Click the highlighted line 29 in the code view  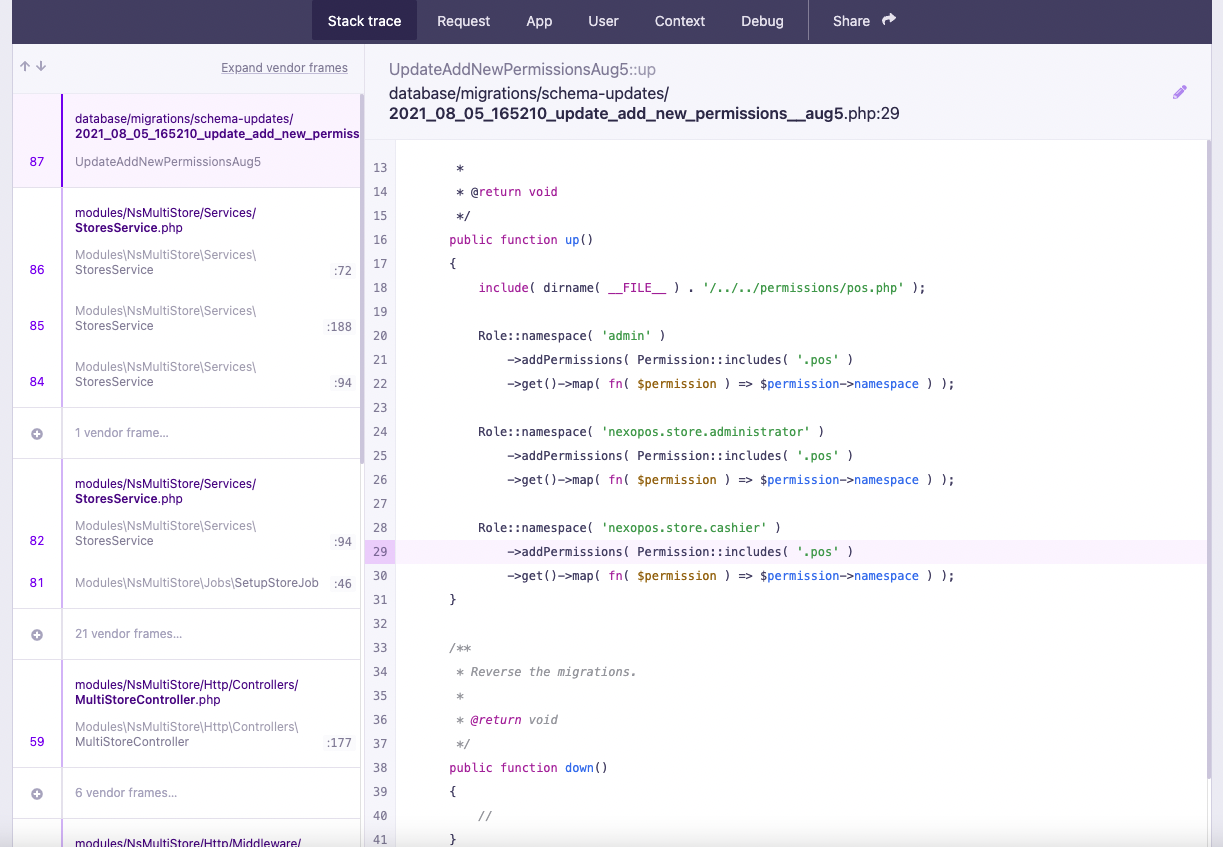(700, 551)
